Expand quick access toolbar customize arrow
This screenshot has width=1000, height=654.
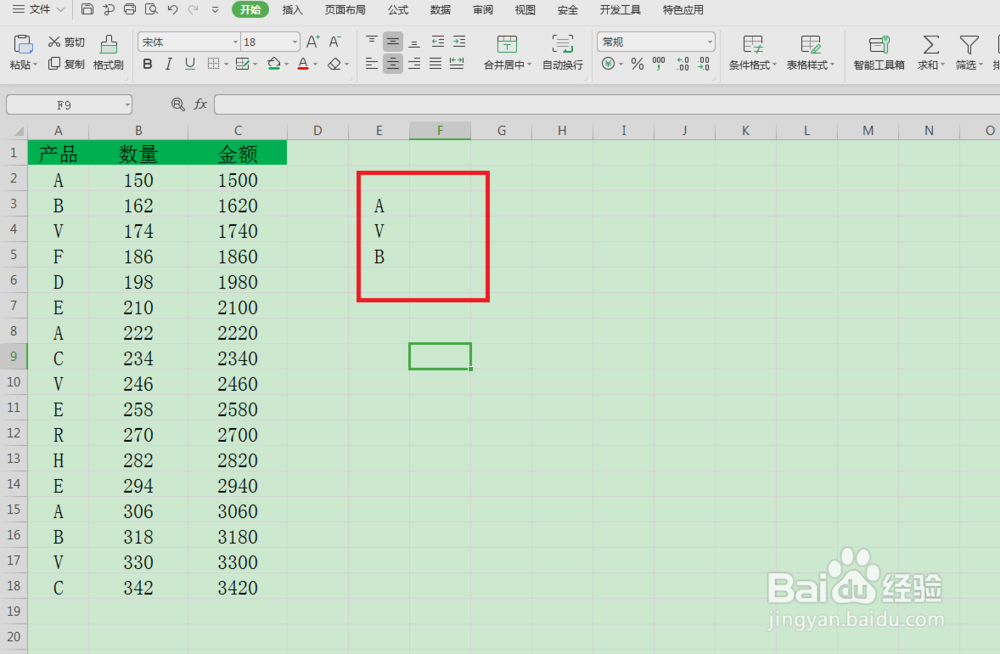215,10
